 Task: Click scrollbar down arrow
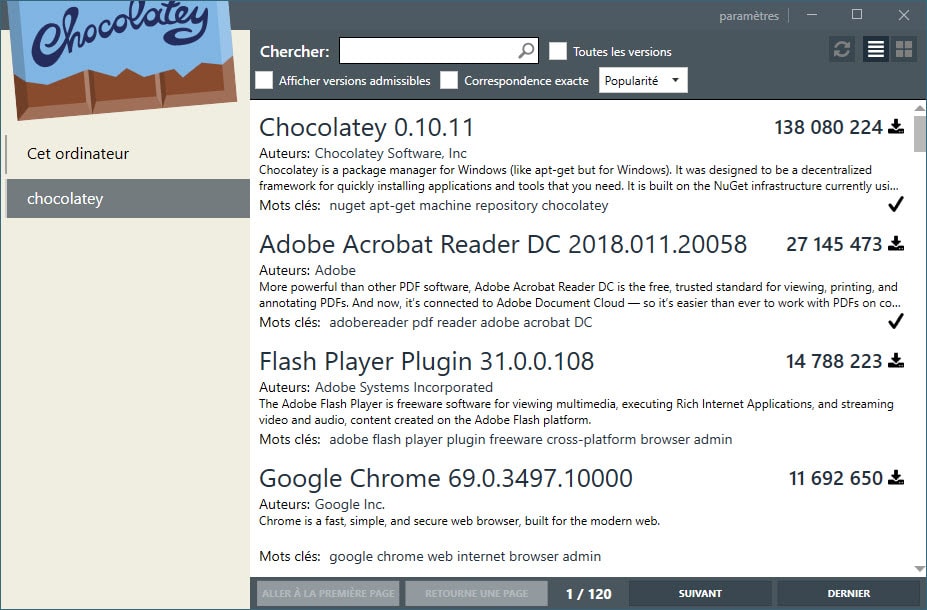pos(919,569)
